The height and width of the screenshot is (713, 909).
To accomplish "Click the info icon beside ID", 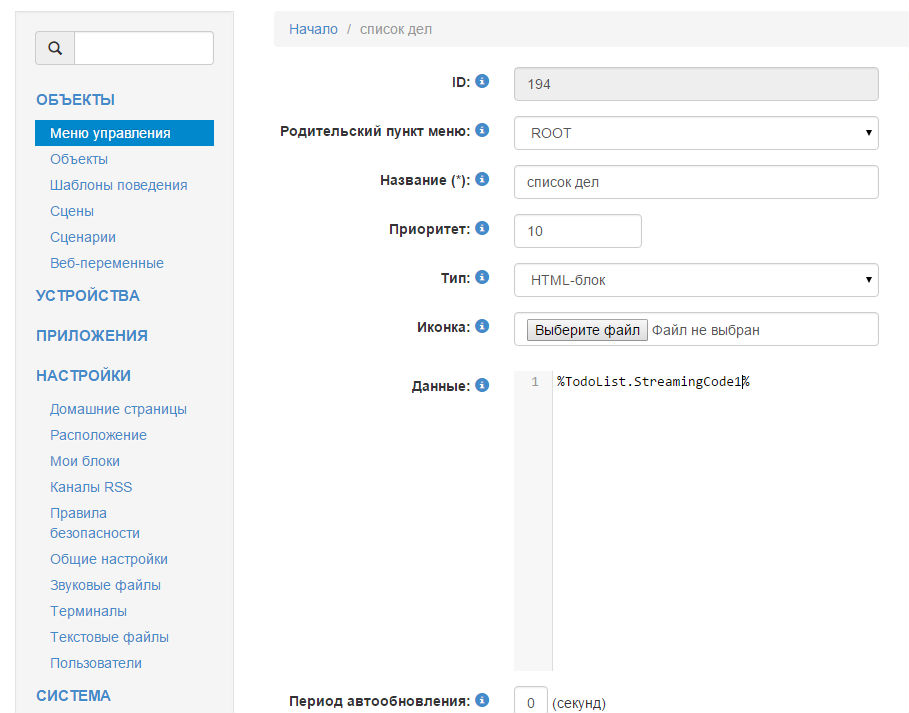I will click(482, 81).
